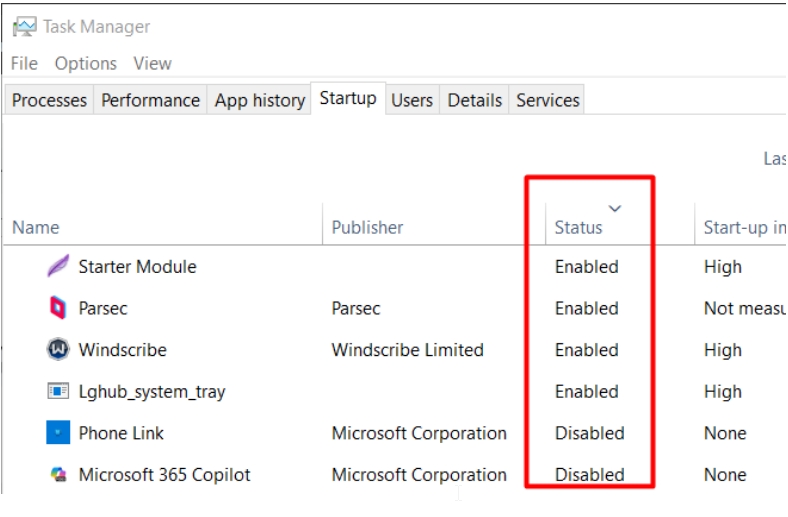Switch to the Processes tab
Screen dimensions: 788x517
click(x=50, y=100)
